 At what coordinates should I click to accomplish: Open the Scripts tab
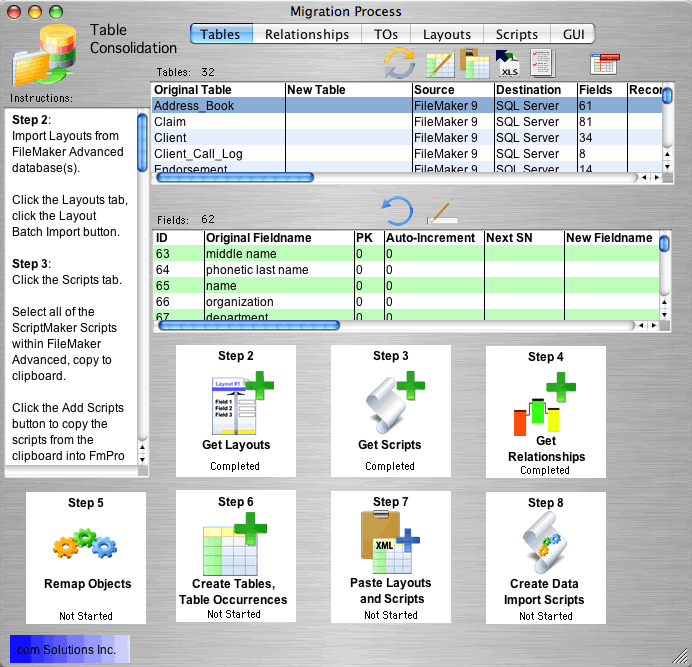point(516,34)
